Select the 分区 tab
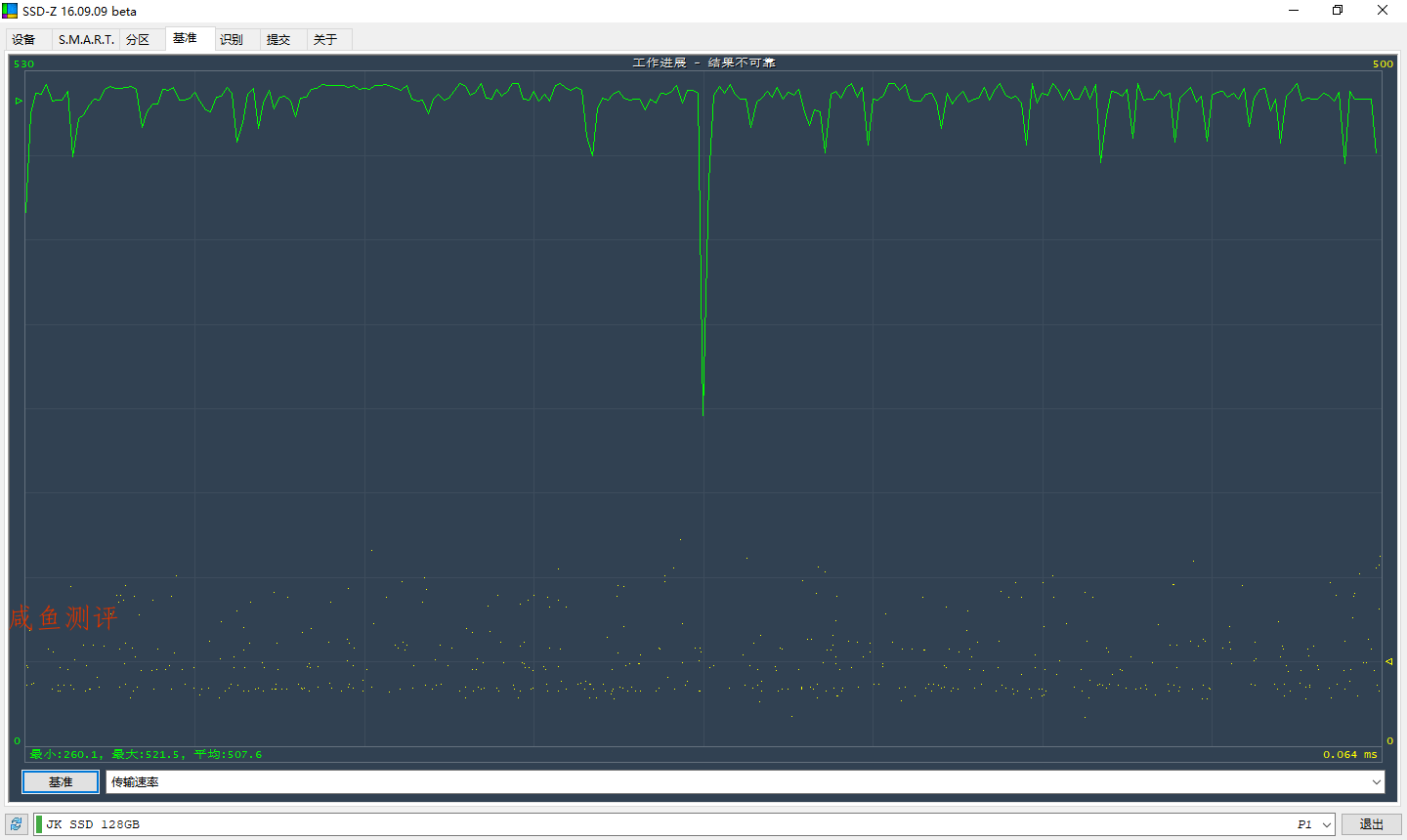The height and width of the screenshot is (840, 1407). click(138, 40)
